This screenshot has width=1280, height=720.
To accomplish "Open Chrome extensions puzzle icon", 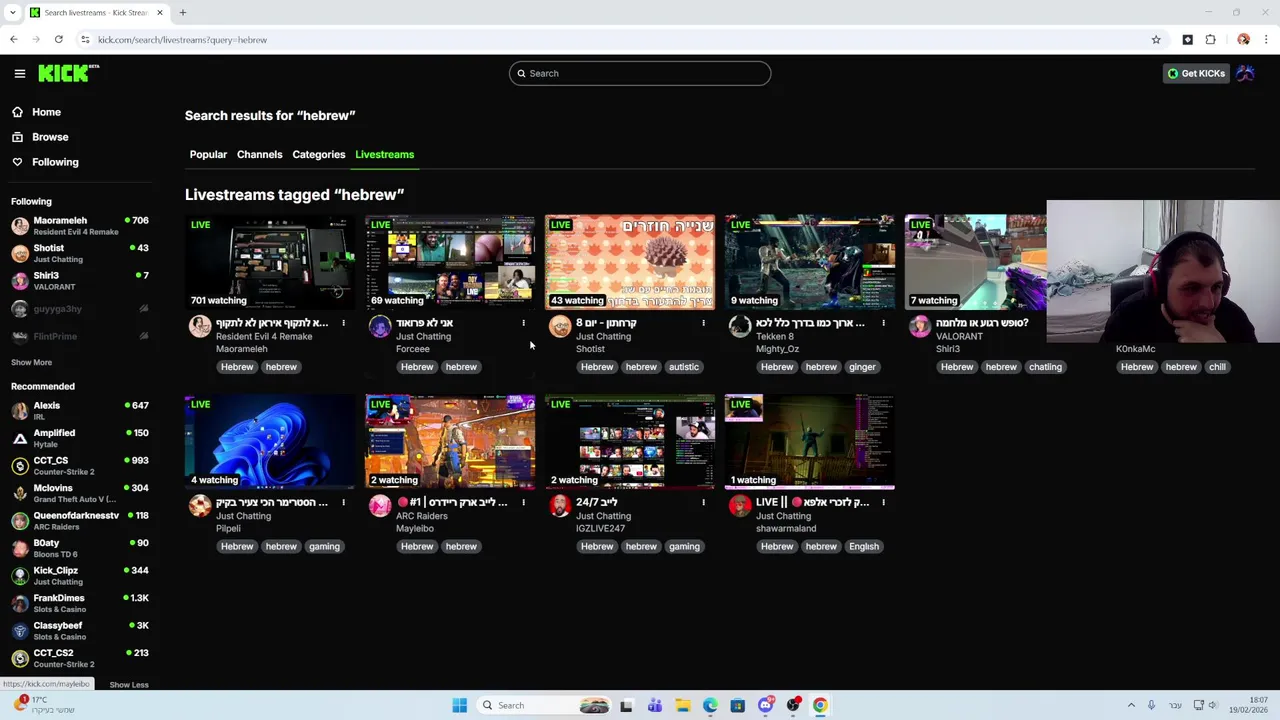I will pyautogui.click(x=1210, y=40).
